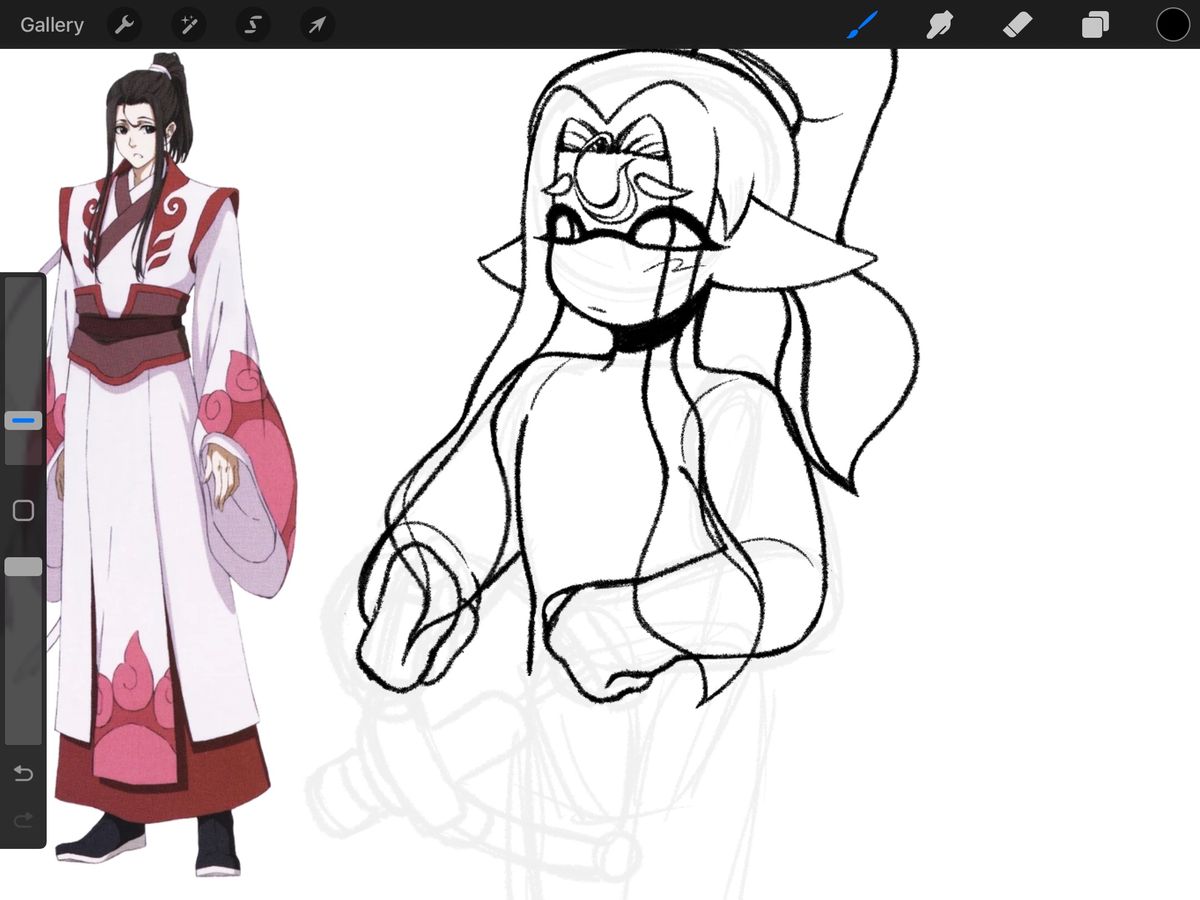
Task: Activate the Selection tool
Action: [x=253, y=25]
